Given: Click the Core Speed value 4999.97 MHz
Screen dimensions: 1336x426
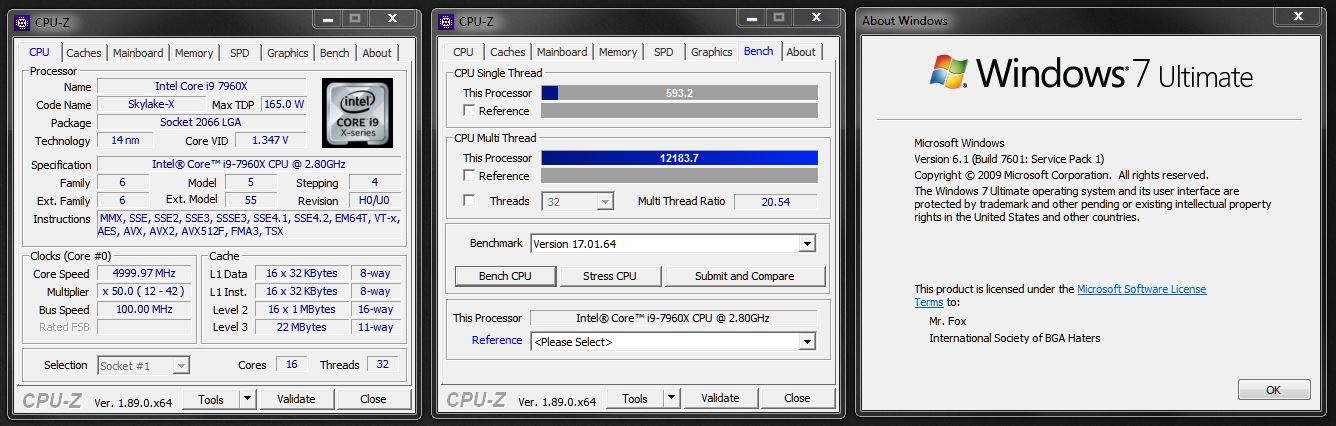Looking at the screenshot, I should [144, 274].
